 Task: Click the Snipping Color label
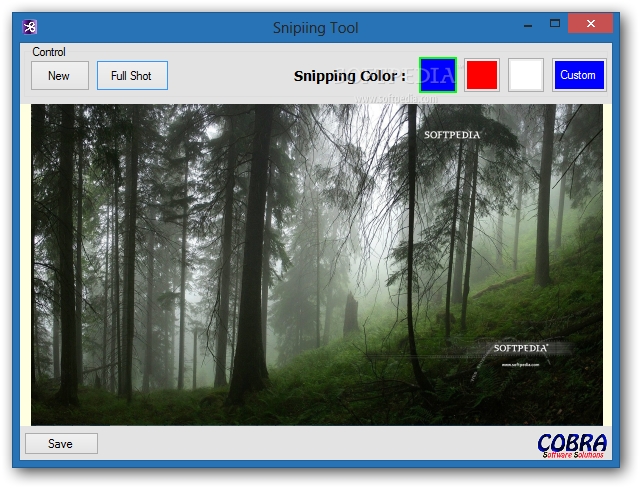[x=349, y=76]
